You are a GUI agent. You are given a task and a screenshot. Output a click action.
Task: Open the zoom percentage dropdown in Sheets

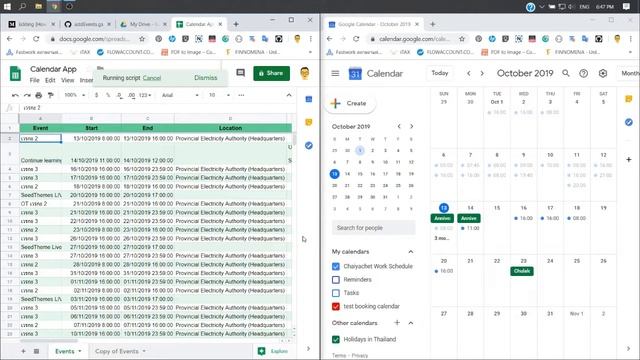pyautogui.click(x=75, y=95)
